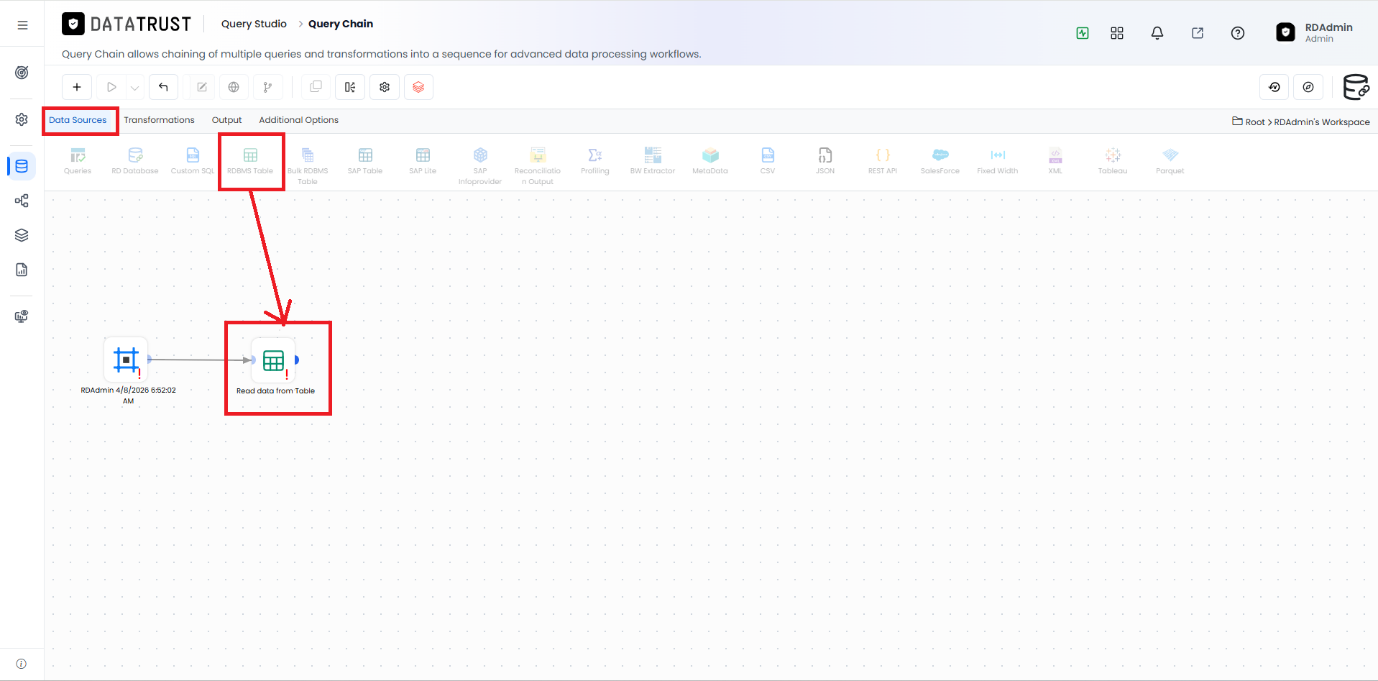Click the plus add-new button
Image resolution: width=1378 pixels, height=681 pixels.
[77, 87]
